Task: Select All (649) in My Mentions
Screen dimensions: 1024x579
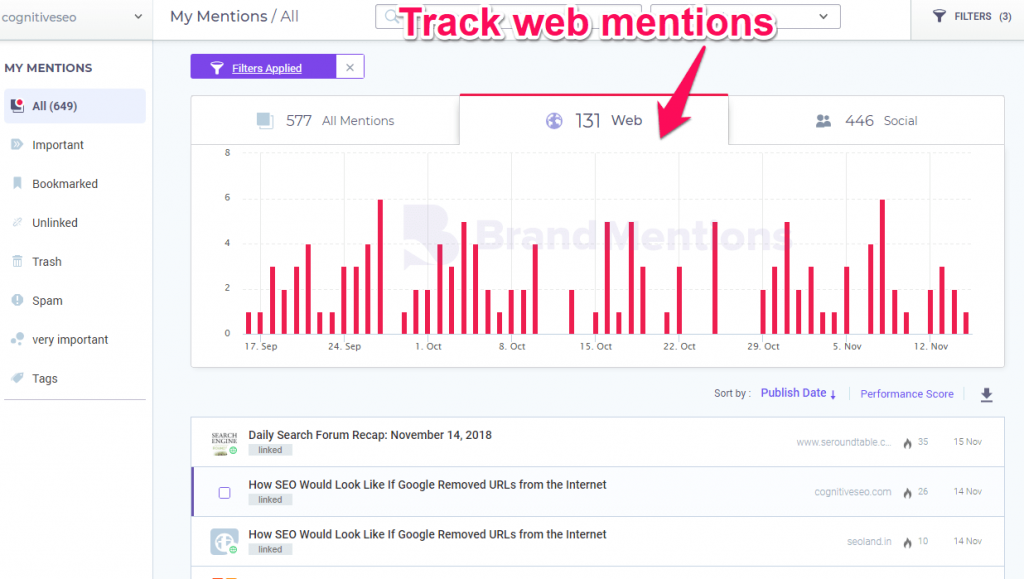Action: (74, 106)
